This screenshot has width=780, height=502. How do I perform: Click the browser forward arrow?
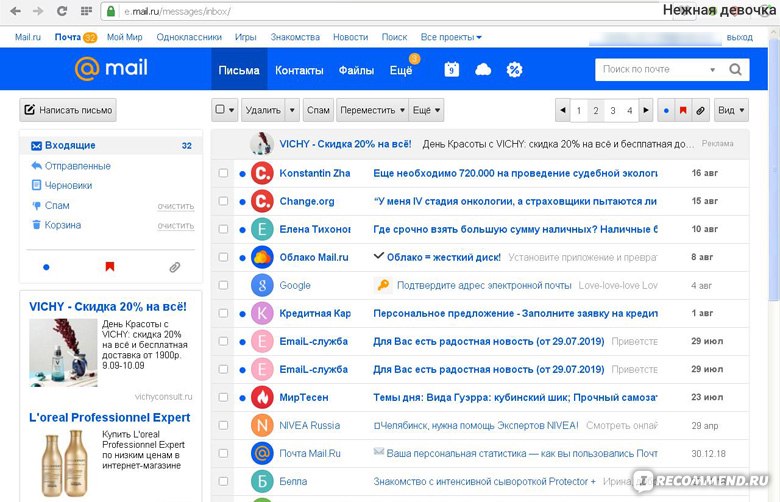38,11
